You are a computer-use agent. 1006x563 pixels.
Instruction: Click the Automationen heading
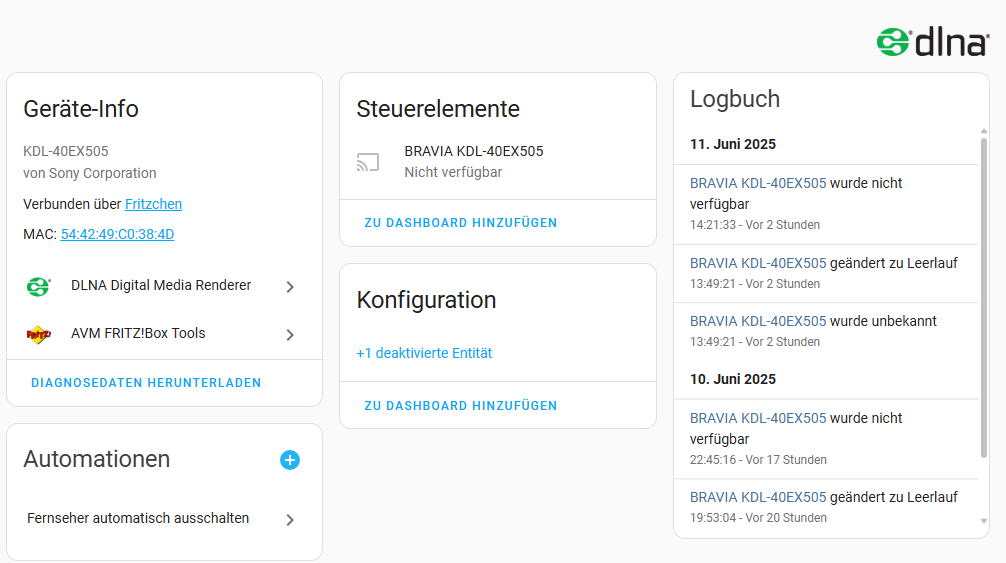(x=97, y=459)
